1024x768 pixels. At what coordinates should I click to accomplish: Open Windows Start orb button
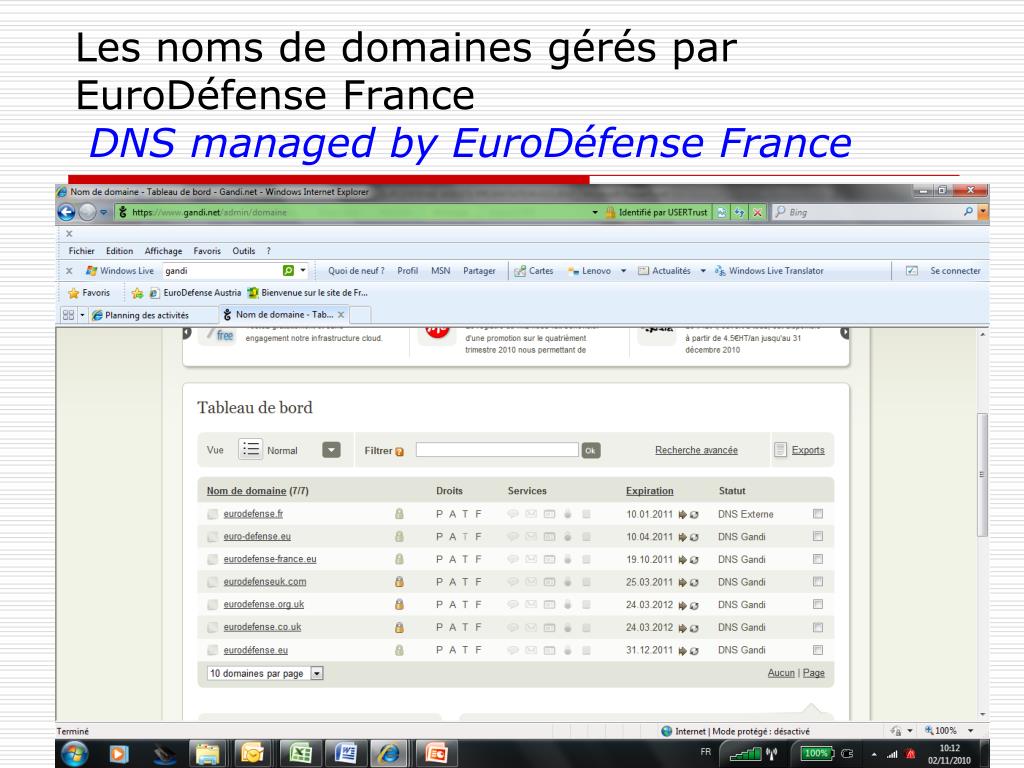(74, 754)
